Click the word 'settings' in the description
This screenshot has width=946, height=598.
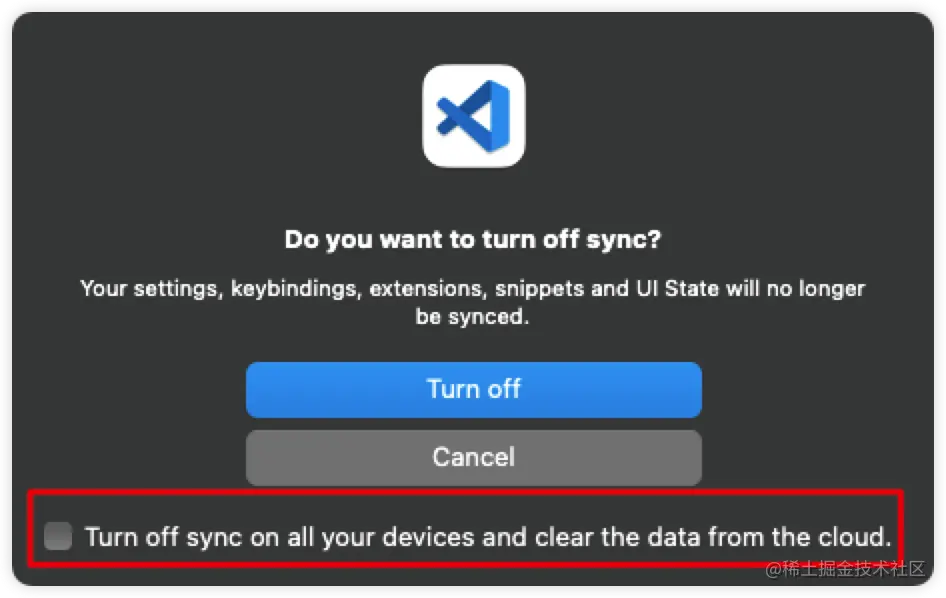(175, 290)
